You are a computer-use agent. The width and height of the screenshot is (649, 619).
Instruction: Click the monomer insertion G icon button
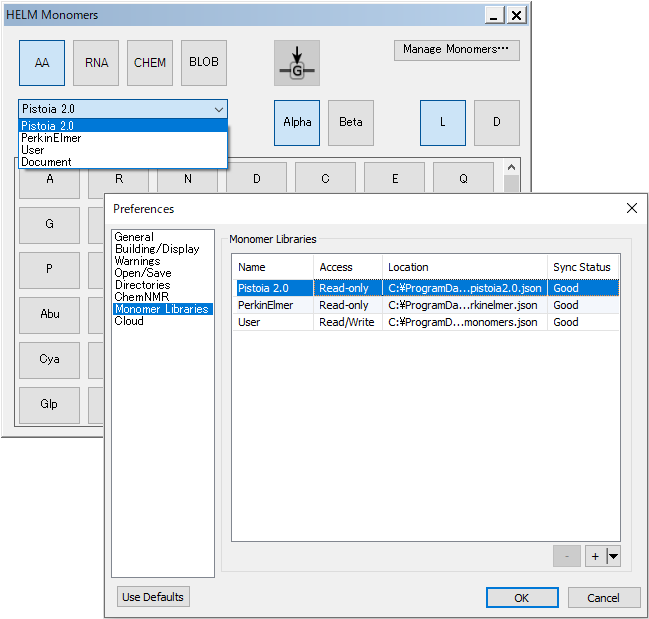pyautogui.click(x=297, y=63)
